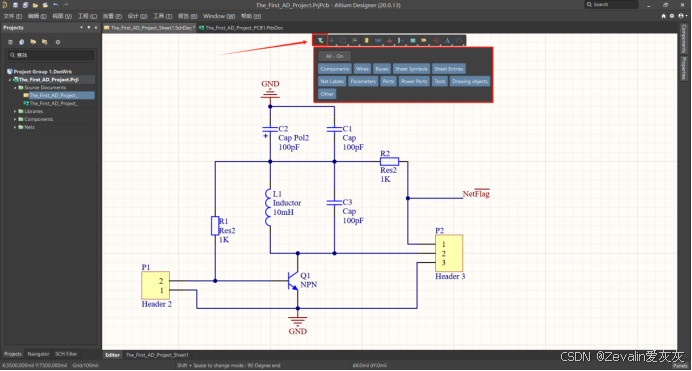Toggle Net Labels selection filter
Screen dimensions: 692x371
coord(332,81)
